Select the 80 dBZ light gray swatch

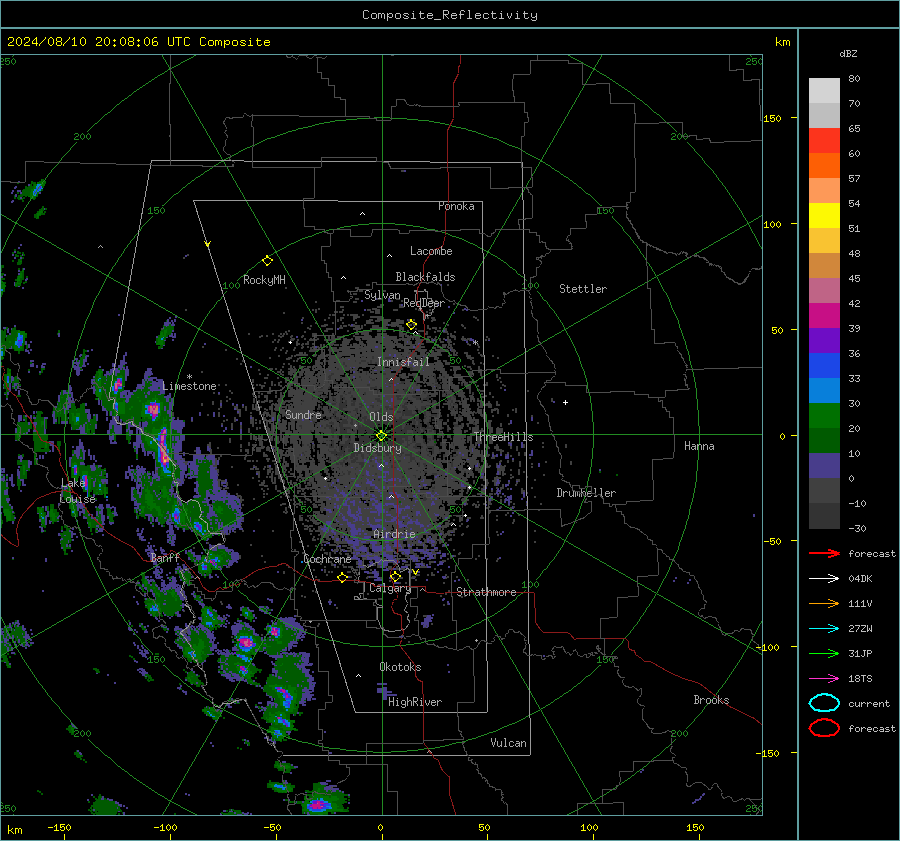(x=824, y=90)
